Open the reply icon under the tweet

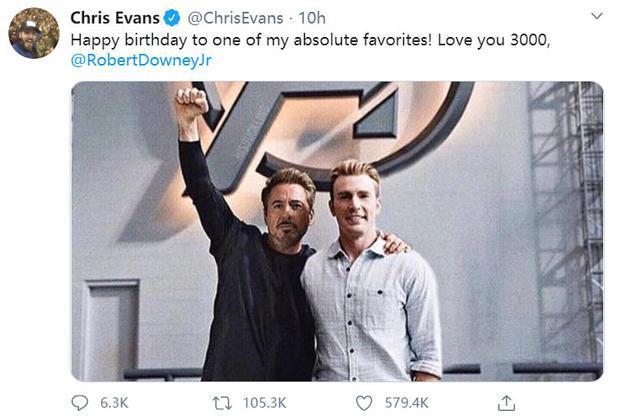coord(81,401)
